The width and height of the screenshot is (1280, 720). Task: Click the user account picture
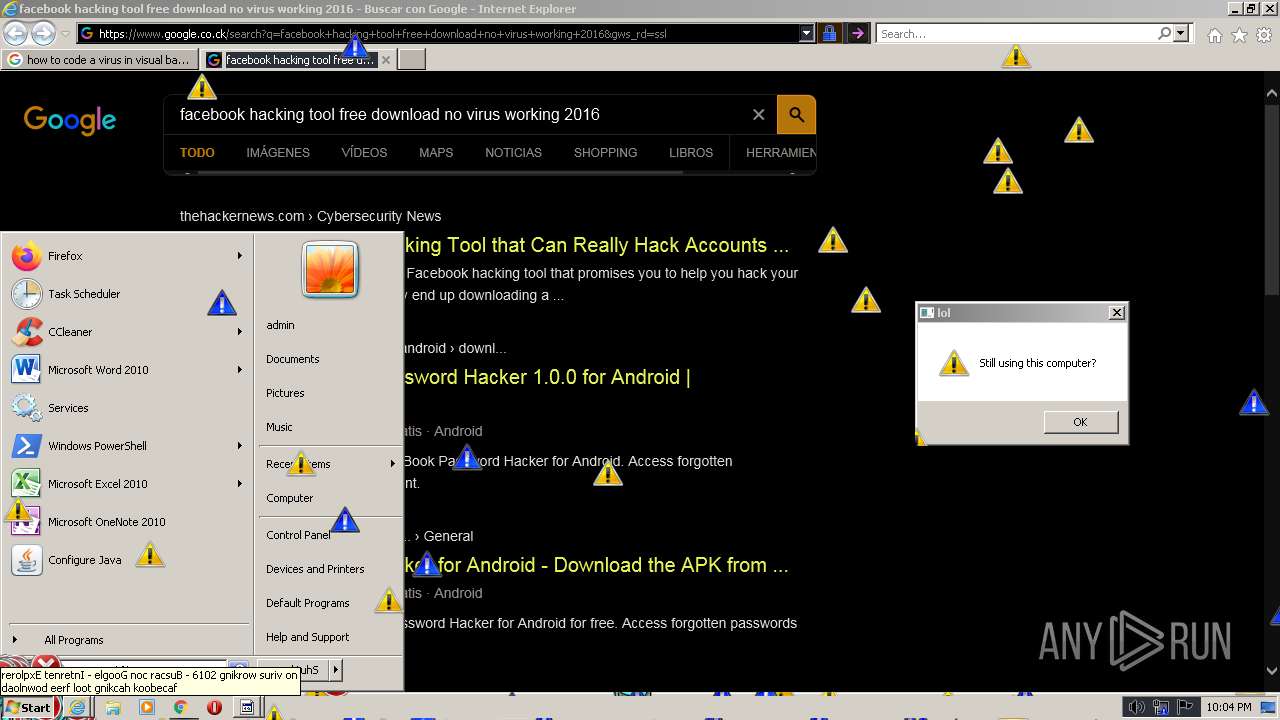(330, 270)
